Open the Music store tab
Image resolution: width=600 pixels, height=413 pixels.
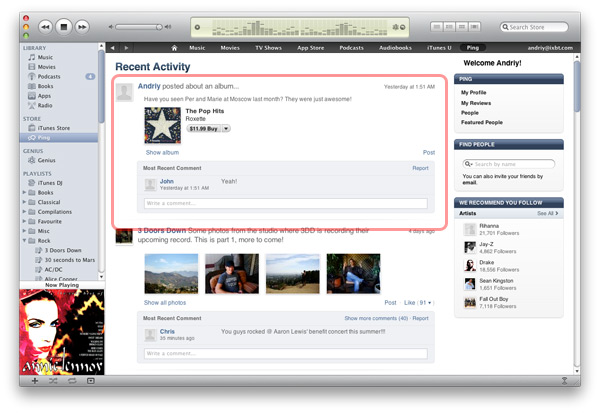pyautogui.click(x=197, y=48)
